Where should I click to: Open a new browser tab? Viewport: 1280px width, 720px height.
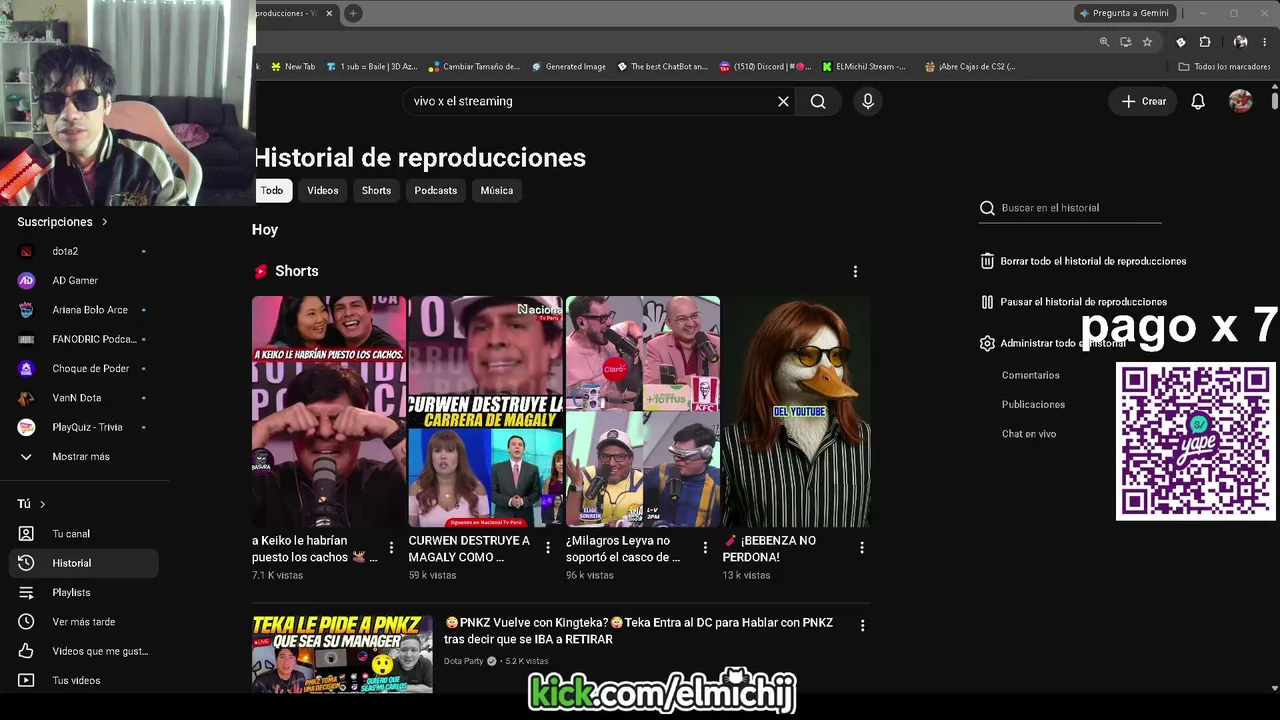tap(353, 13)
